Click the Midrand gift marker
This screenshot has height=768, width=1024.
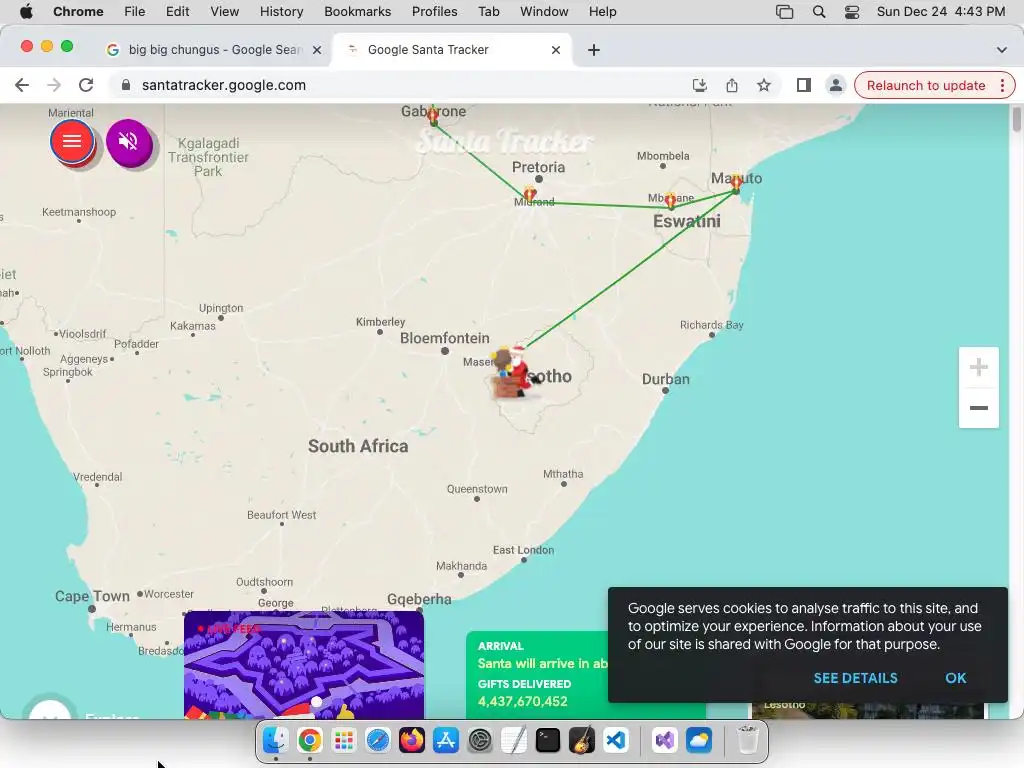[530, 194]
